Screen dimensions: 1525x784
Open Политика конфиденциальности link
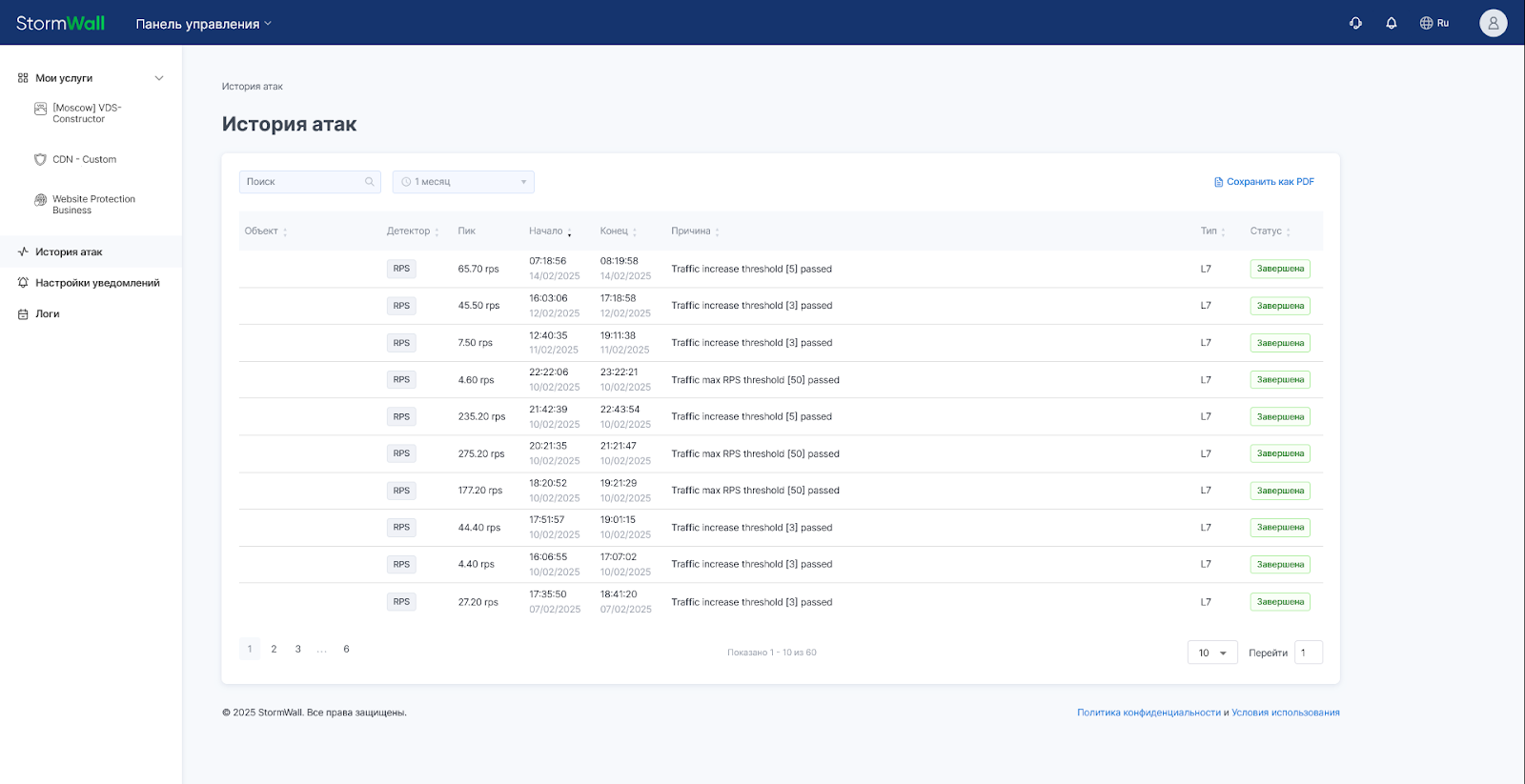[x=1149, y=713]
